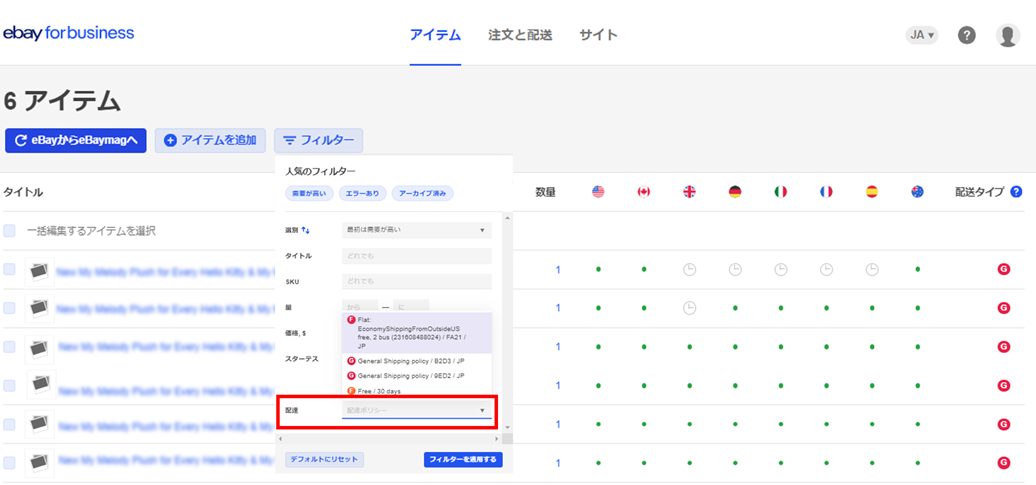Open the user profile avatar menu
The image size is (1036, 485).
click(1008, 36)
